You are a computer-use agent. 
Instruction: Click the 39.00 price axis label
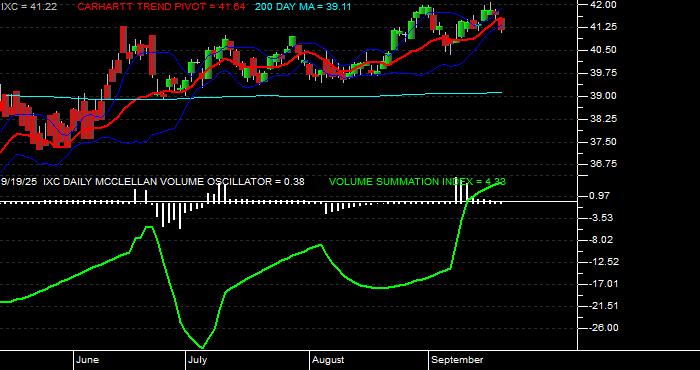click(x=592, y=96)
